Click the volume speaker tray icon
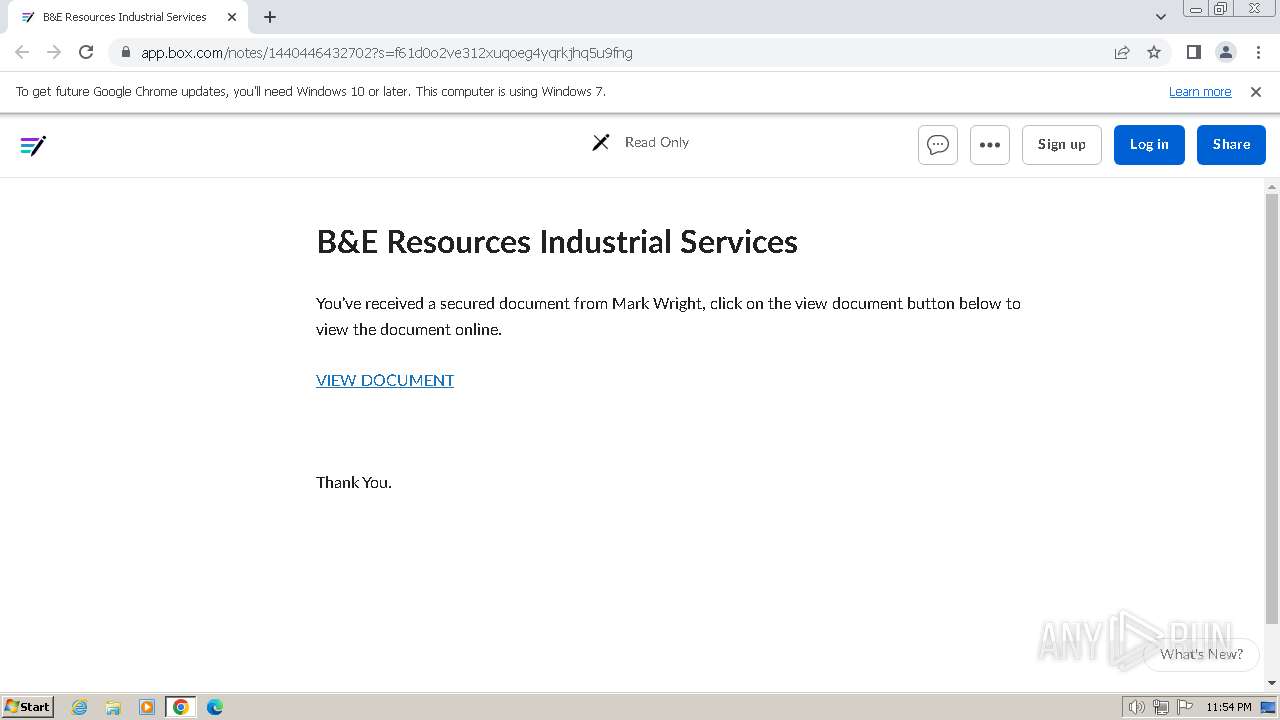1280x720 pixels. tap(1137, 707)
